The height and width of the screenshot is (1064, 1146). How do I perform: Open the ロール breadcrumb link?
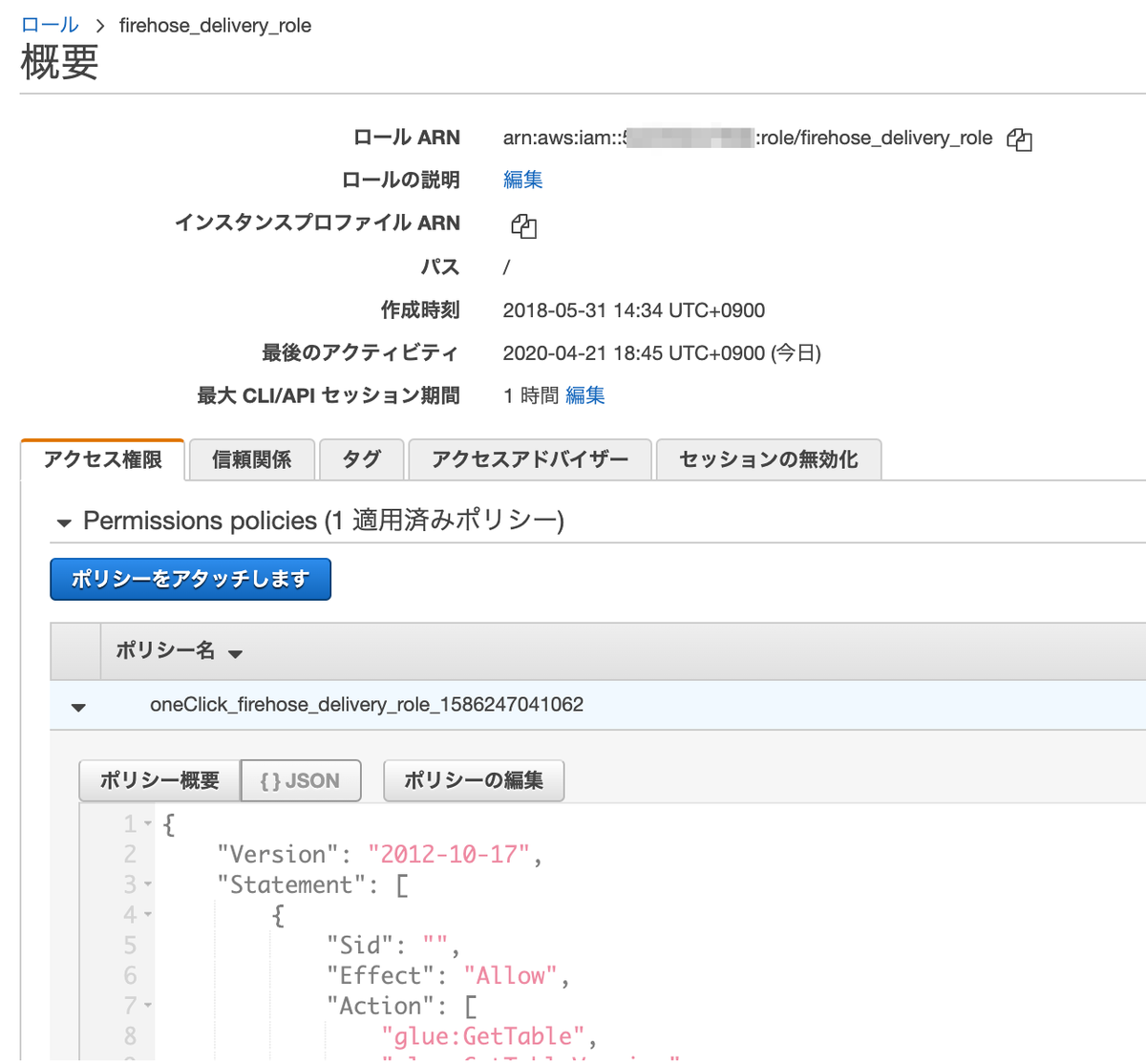pos(50,25)
